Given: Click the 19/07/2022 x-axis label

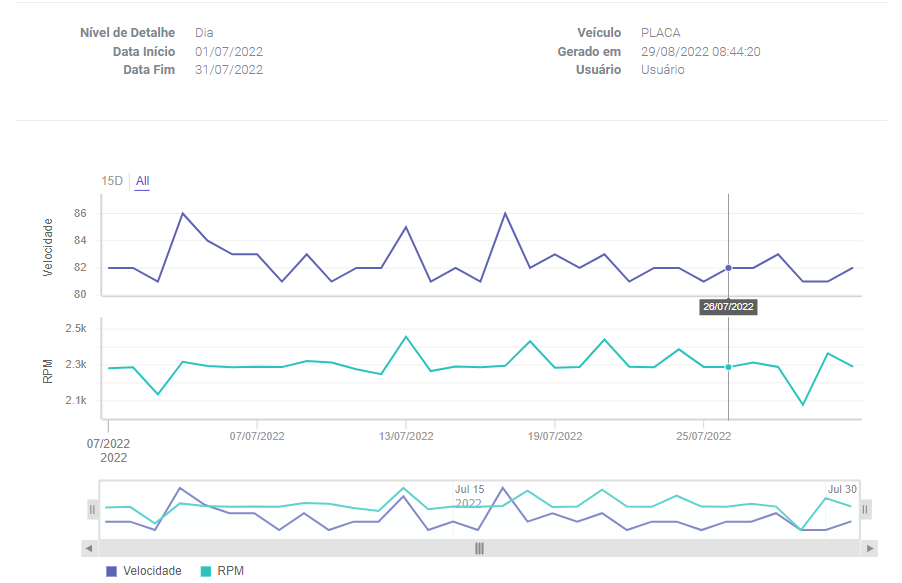Looking at the screenshot, I should pyautogui.click(x=555, y=436).
